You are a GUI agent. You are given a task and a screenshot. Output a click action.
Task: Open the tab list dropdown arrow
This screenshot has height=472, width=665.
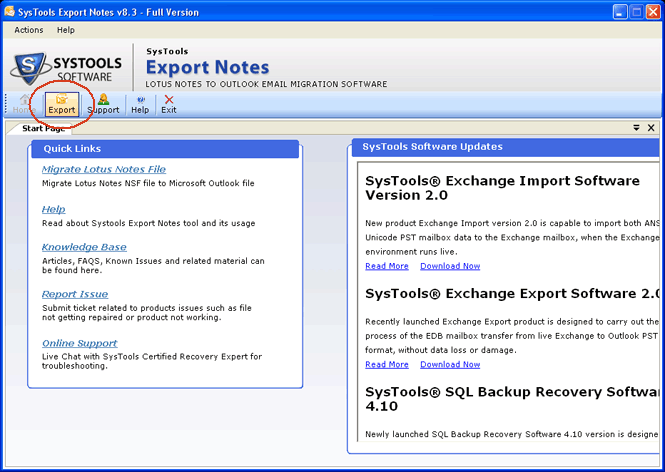[x=636, y=128]
